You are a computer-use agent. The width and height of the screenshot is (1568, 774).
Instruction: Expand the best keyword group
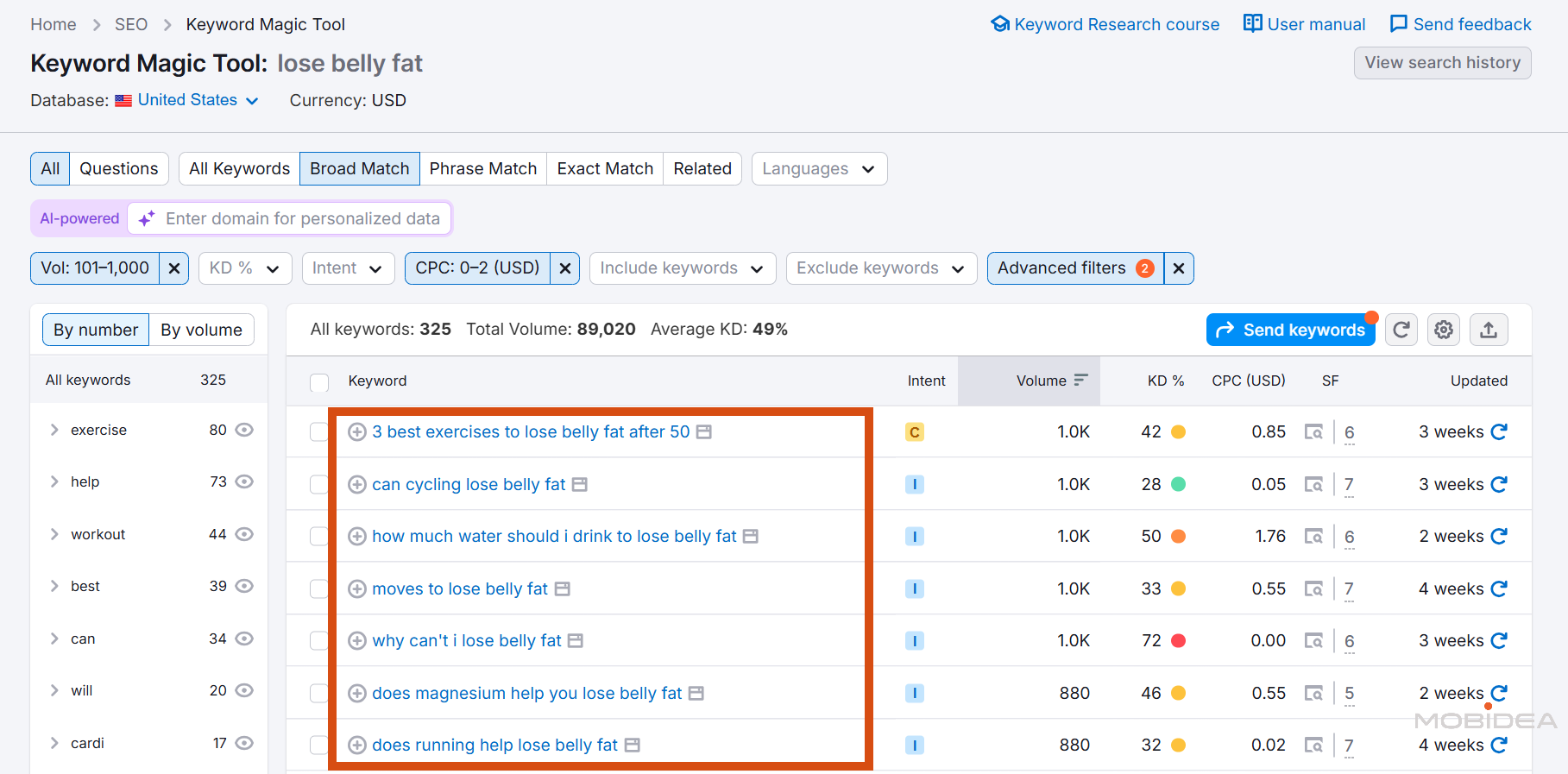point(54,586)
